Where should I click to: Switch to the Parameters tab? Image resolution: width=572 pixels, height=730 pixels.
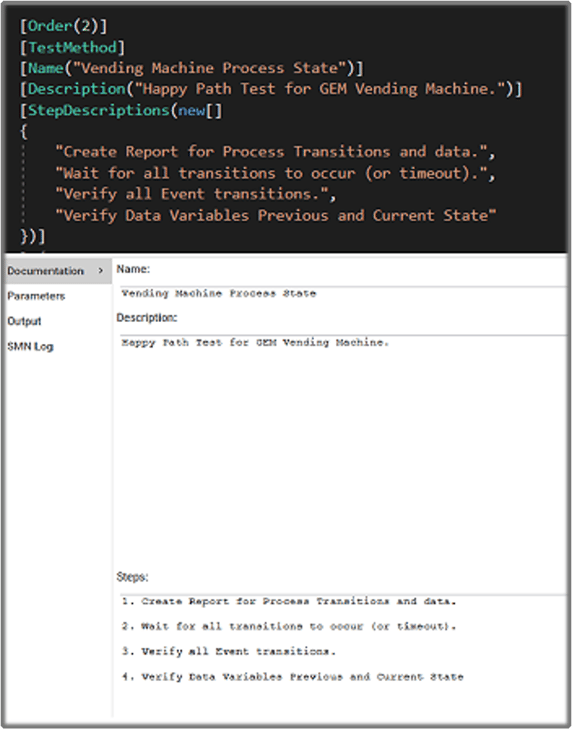point(36,296)
